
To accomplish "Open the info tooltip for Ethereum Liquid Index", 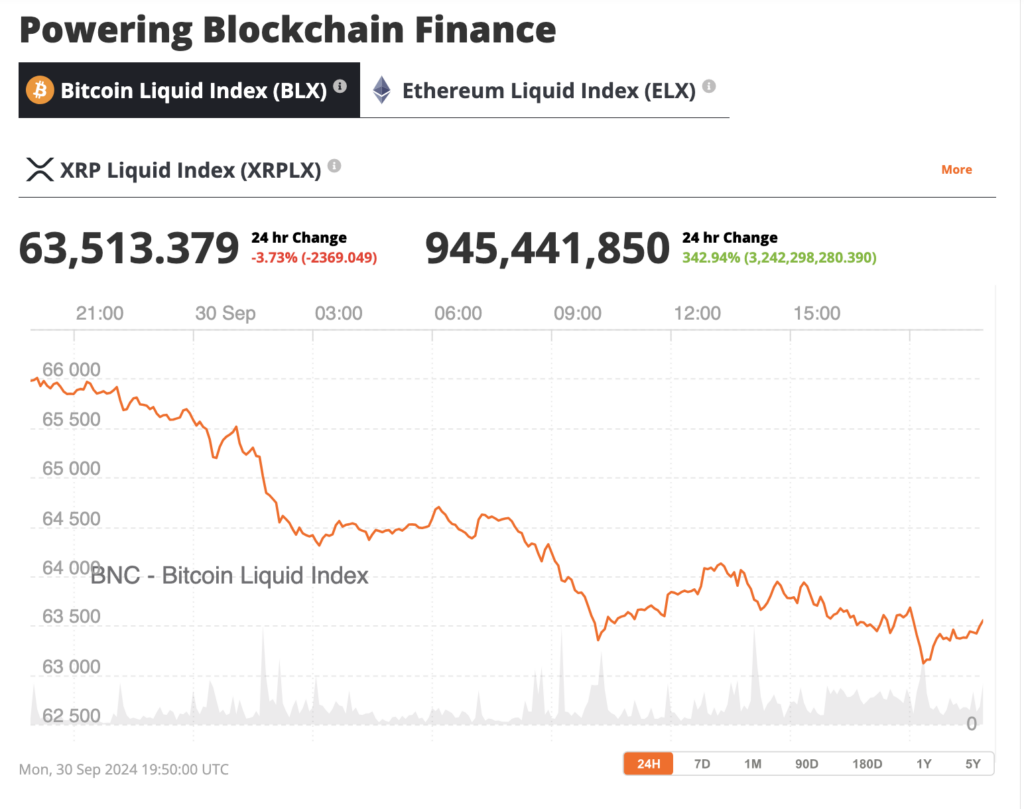I will [709, 87].
